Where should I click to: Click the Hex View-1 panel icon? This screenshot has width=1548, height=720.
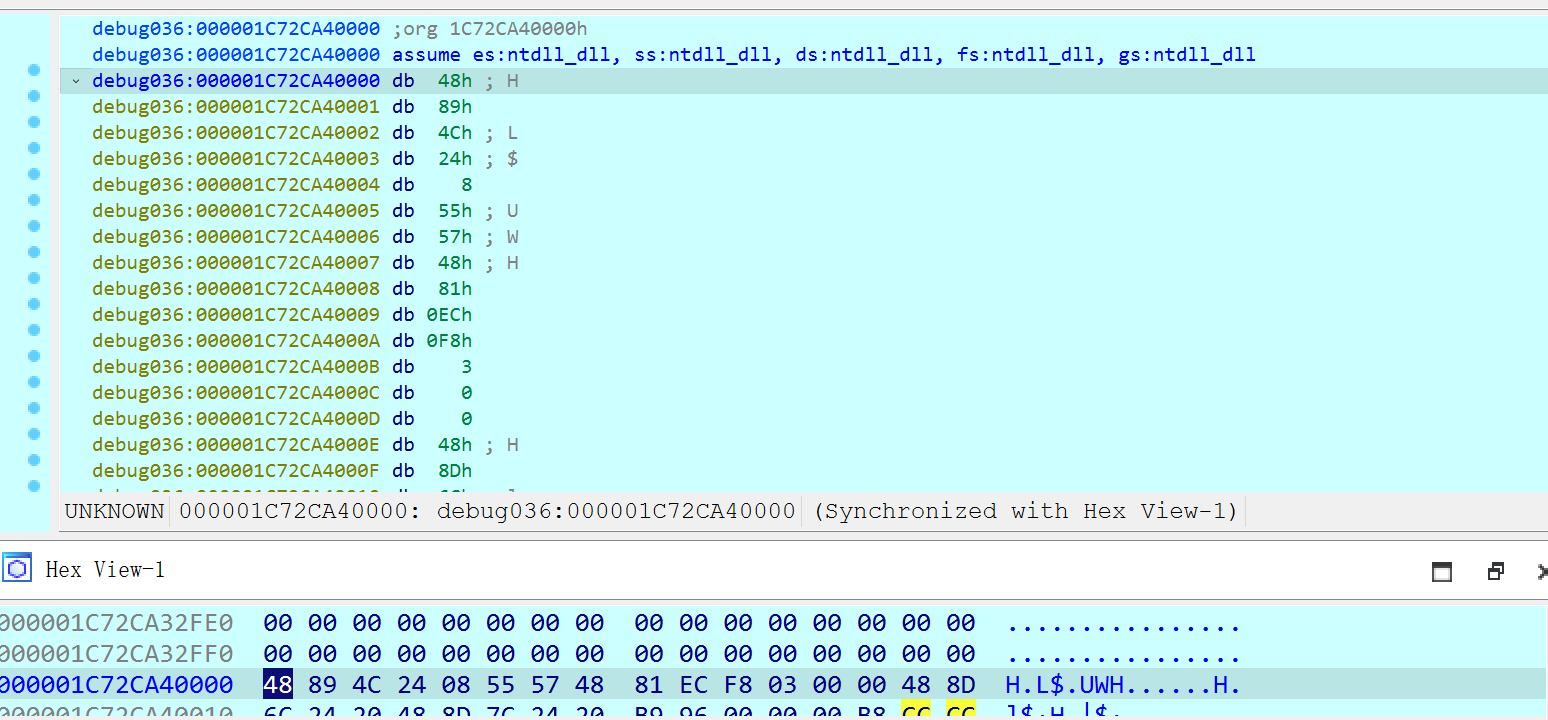18,570
